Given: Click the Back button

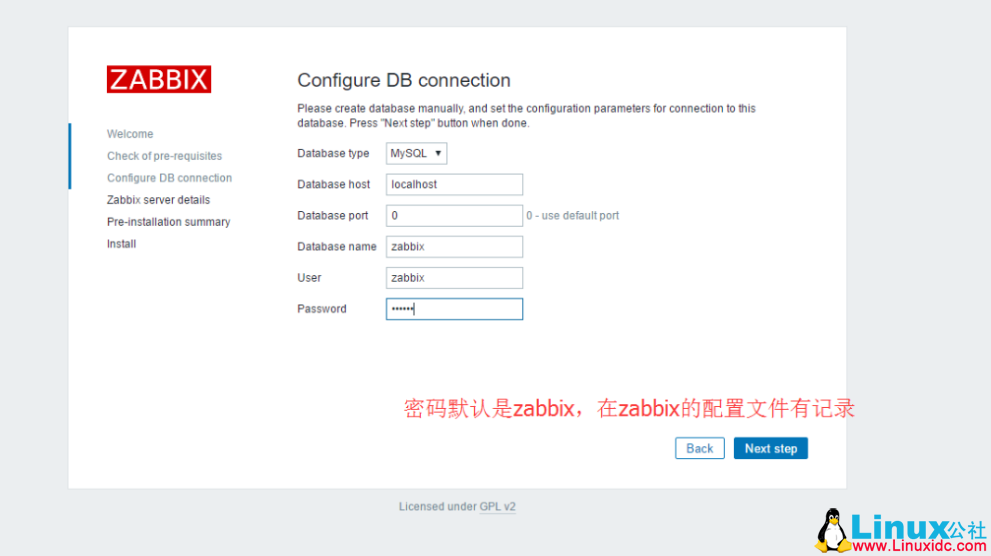Looking at the screenshot, I should (x=700, y=449).
